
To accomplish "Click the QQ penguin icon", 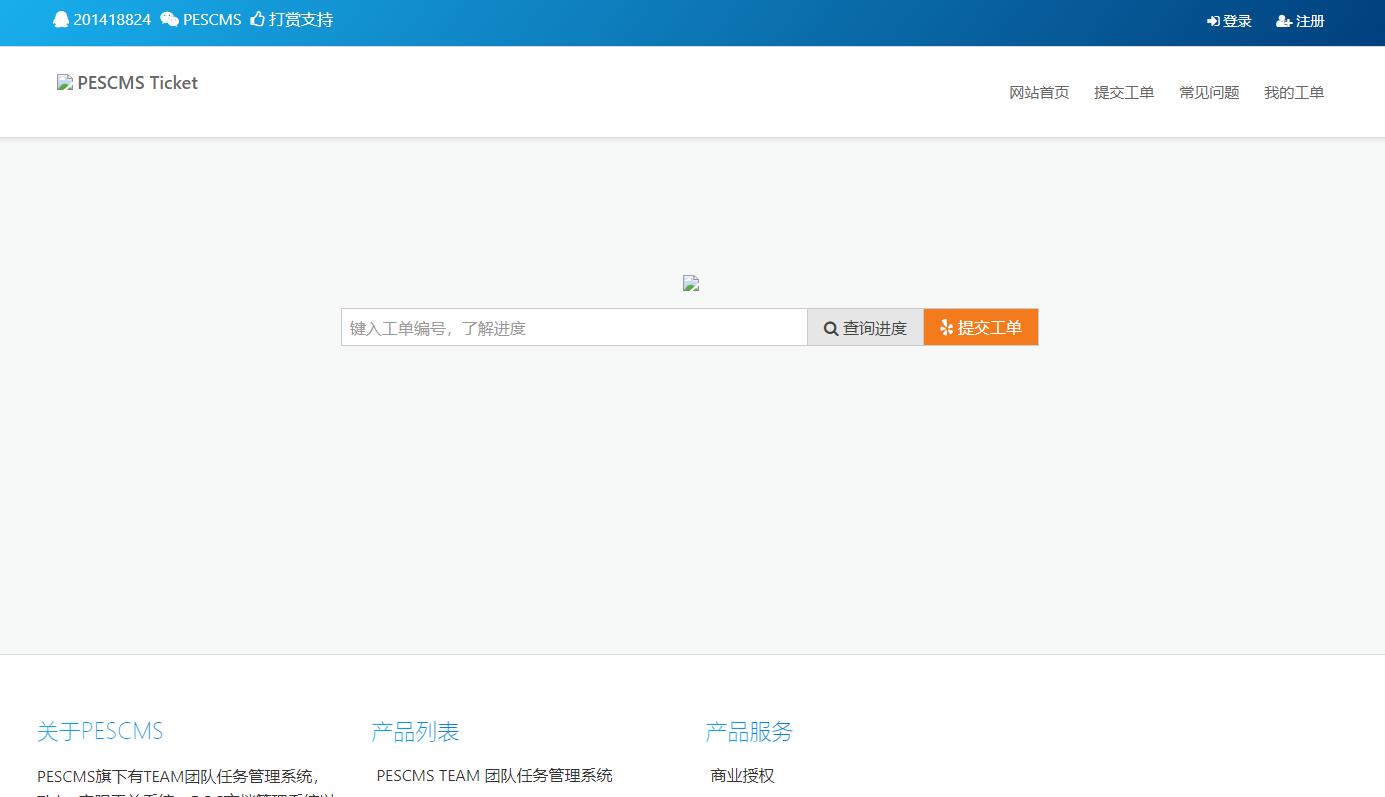I will [x=61, y=20].
